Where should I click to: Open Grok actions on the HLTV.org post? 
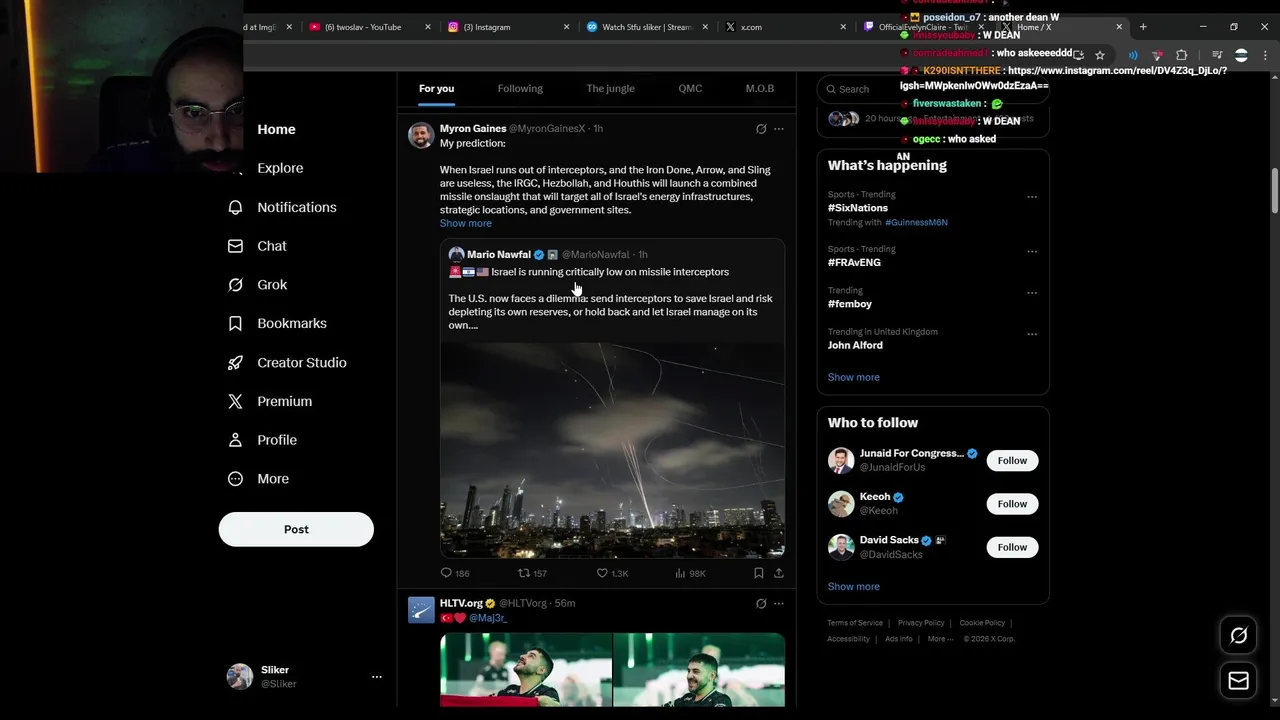pyautogui.click(x=761, y=604)
